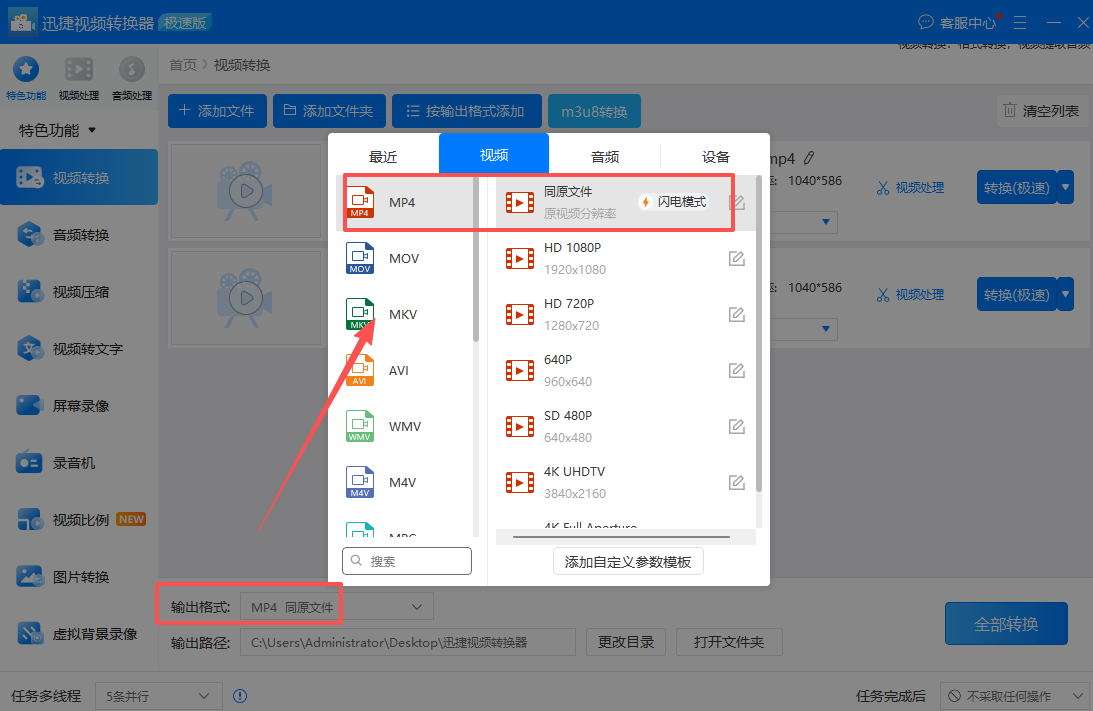Image resolution: width=1093 pixels, height=711 pixels.
Task: Click the 全部转换 convert all button
Action: click(x=1006, y=623)
